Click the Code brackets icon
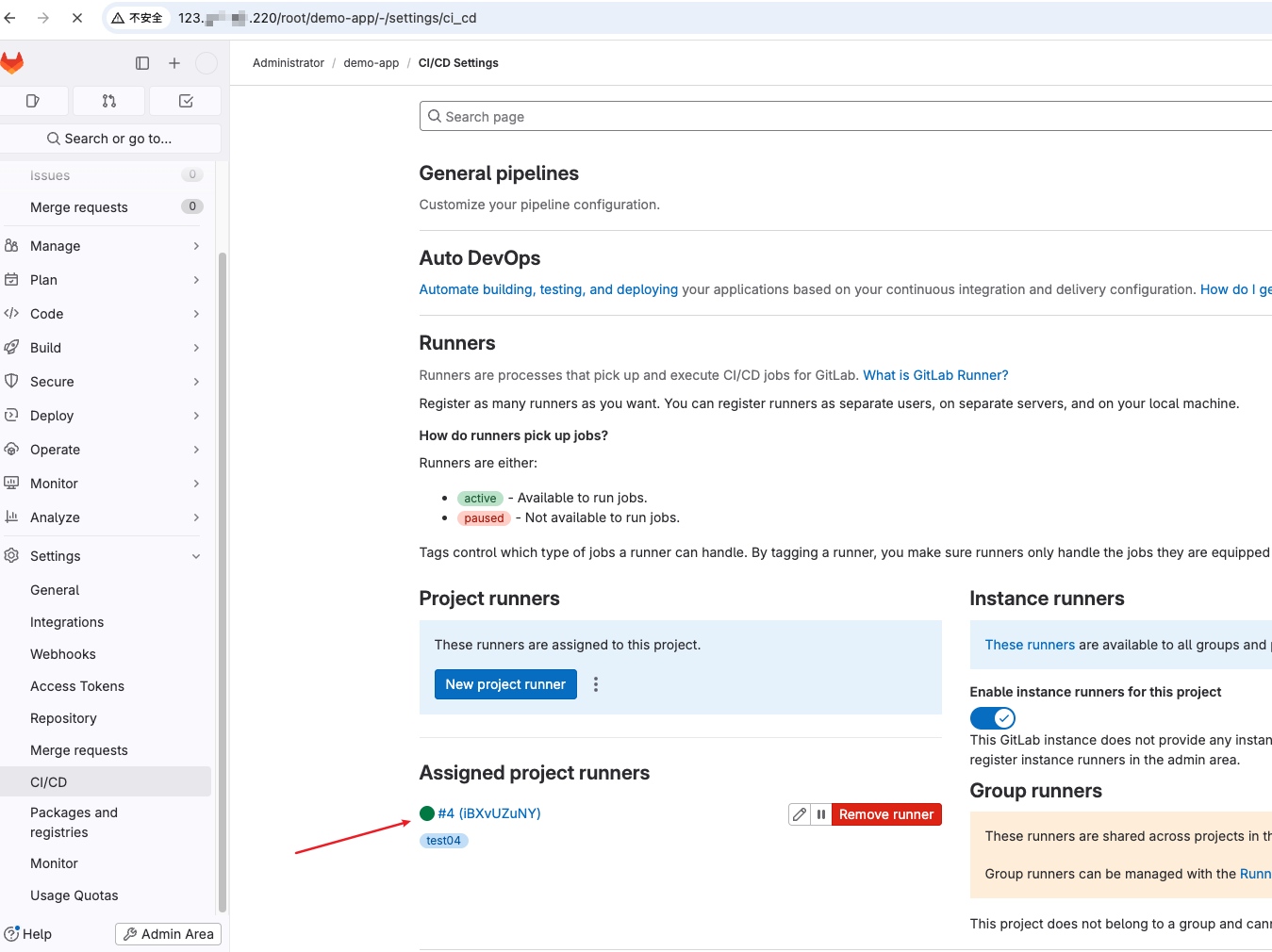Viewport: 1272px width, 952px height. (x=11, y=314)
